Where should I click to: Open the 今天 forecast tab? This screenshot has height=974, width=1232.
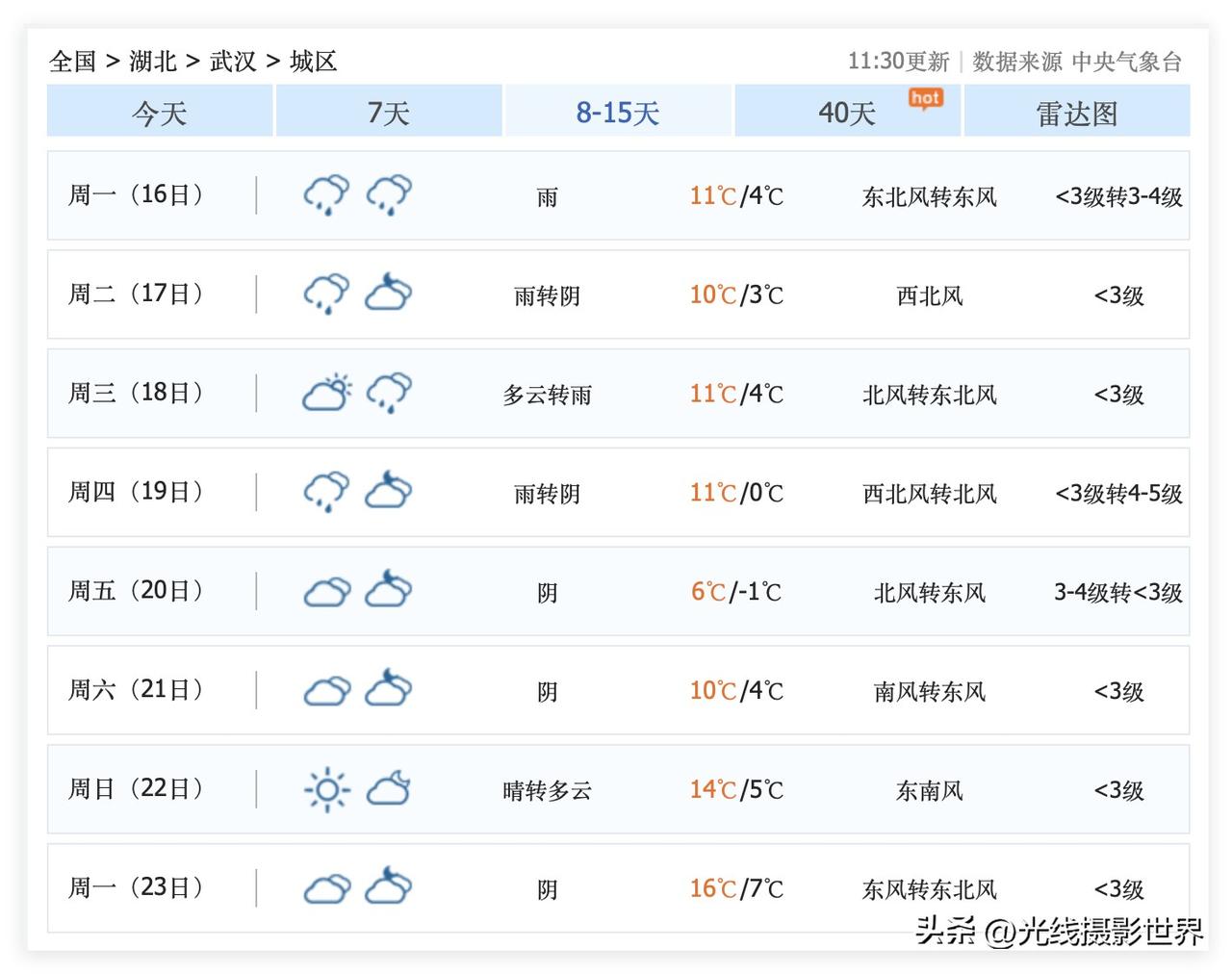[160, 112]
